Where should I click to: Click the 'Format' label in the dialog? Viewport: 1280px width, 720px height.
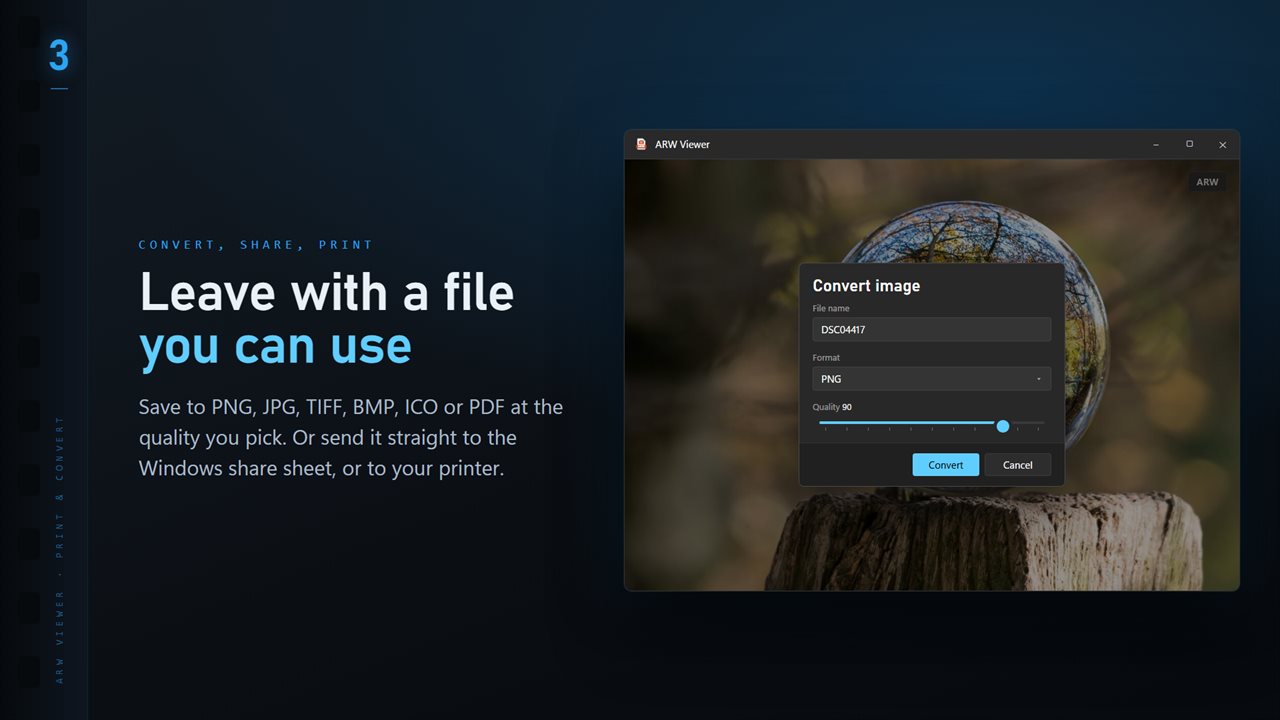pyautogui.click(x=826, y=358)
